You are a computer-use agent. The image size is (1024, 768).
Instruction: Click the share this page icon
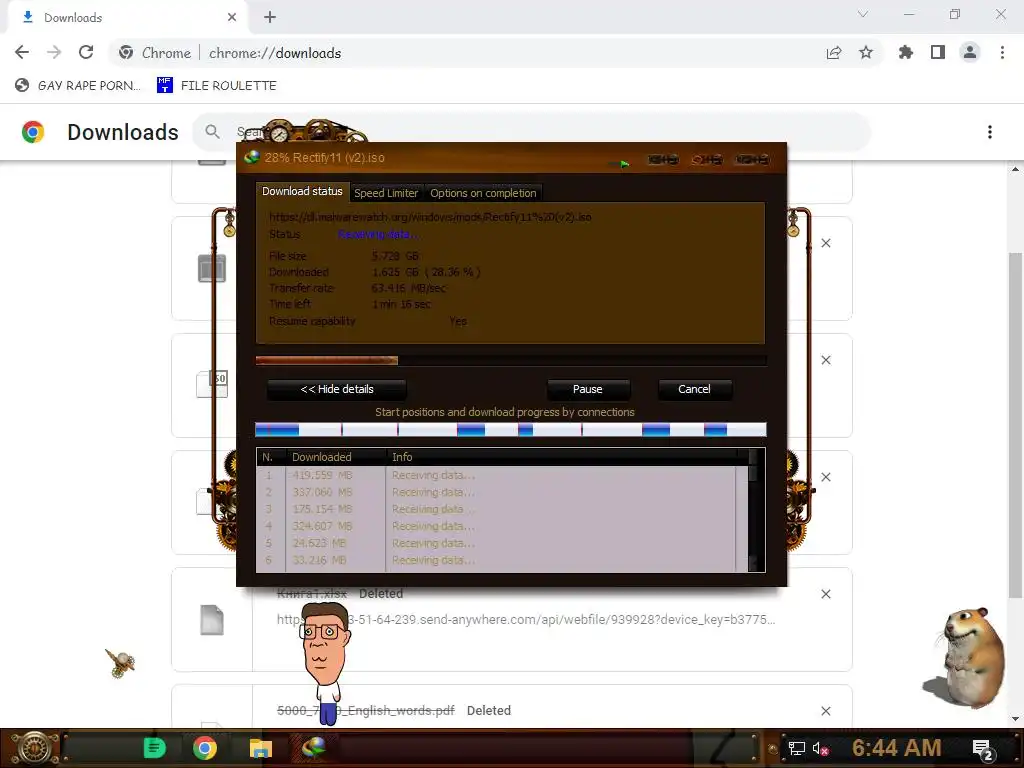tap(834, 53)
